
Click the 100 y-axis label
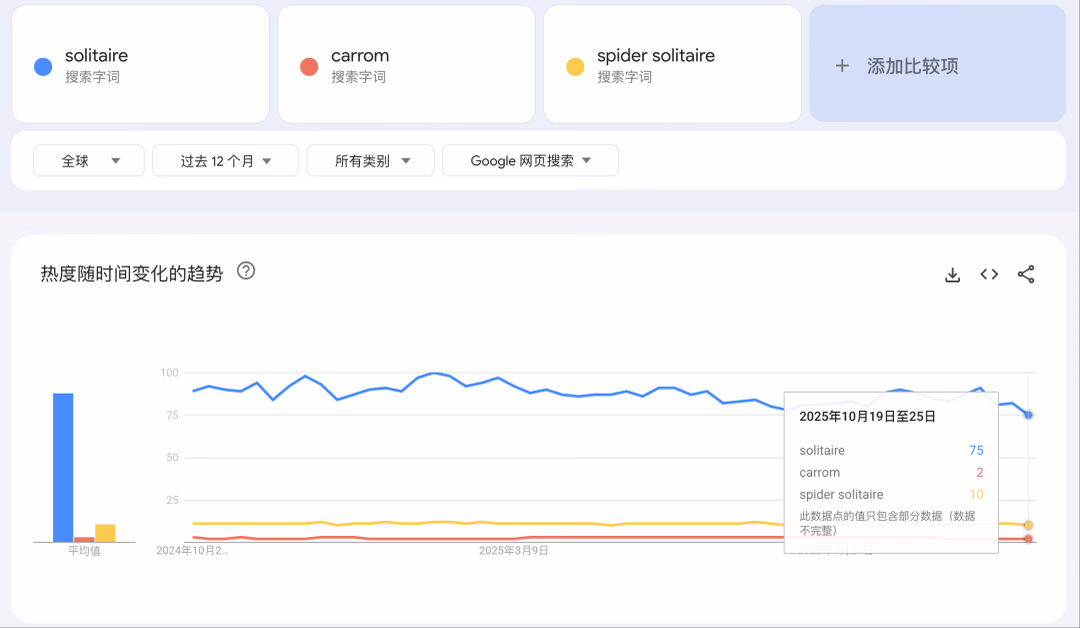point(169,373)
